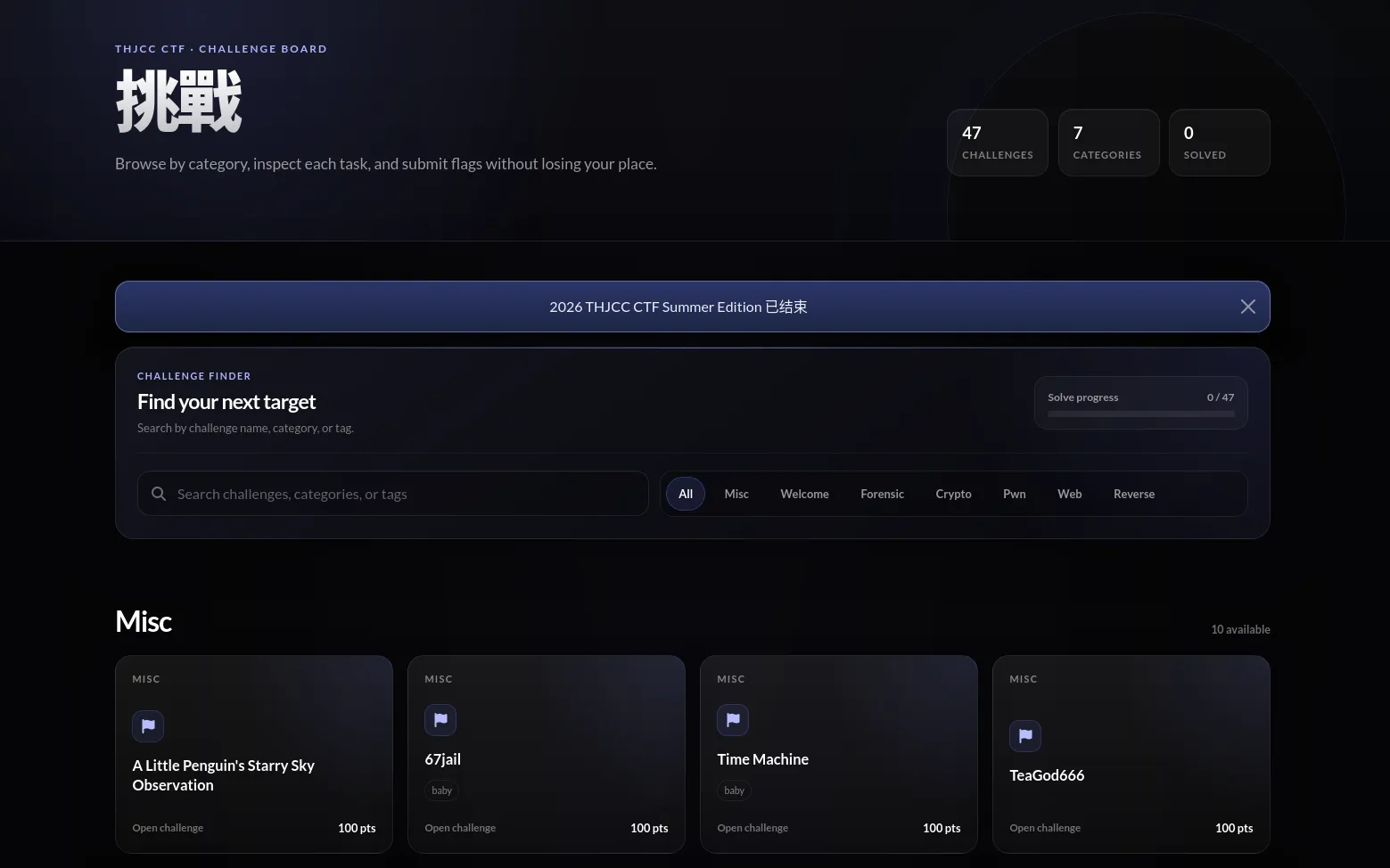Open the TeaGod666 challenge title
The height and width of the screenshot is (868, 1390).
coord(1047,775)
